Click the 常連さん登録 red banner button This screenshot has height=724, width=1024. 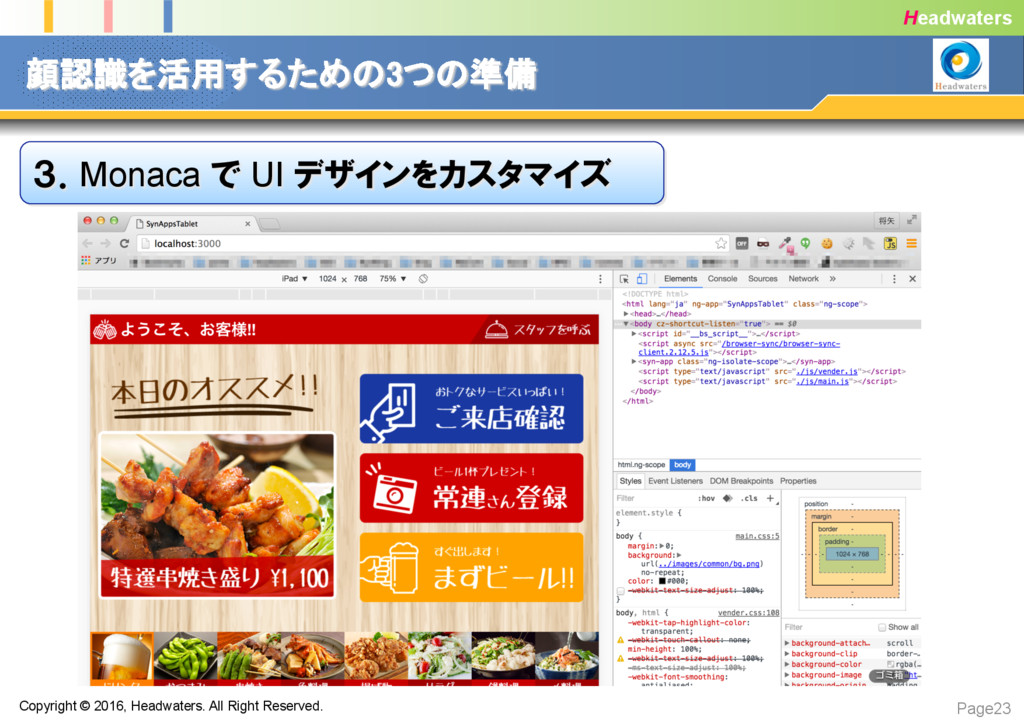pyautogui.click(x=471, y=488)
